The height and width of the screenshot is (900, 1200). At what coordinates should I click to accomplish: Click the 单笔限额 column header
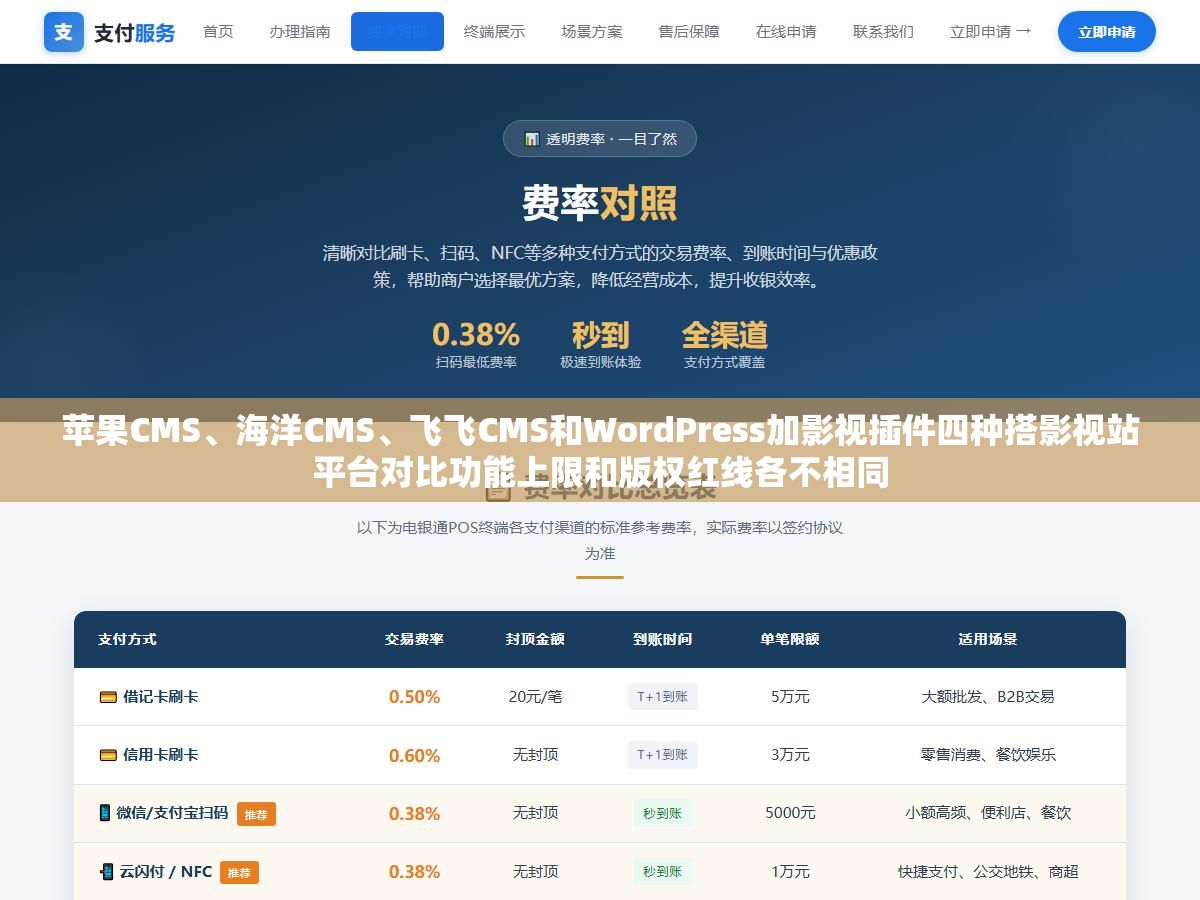click(x=790, y=639)
